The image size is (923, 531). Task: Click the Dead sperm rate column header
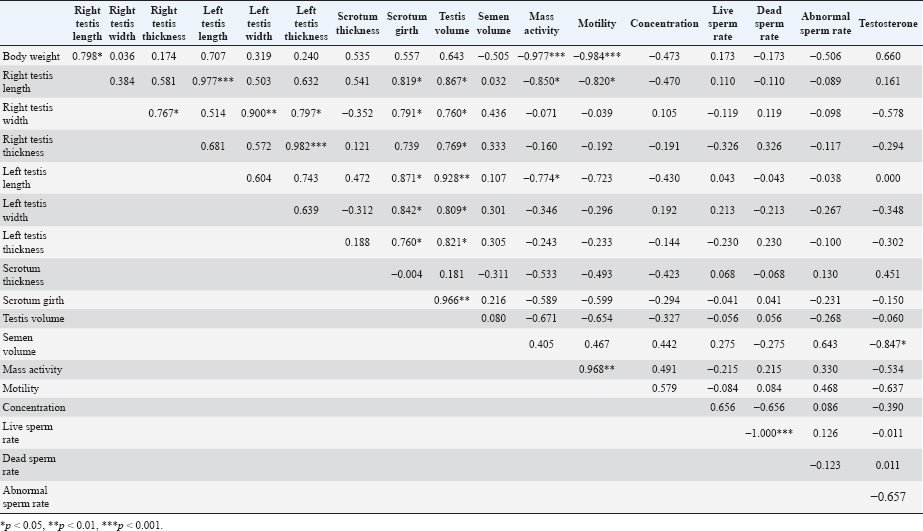769,23
